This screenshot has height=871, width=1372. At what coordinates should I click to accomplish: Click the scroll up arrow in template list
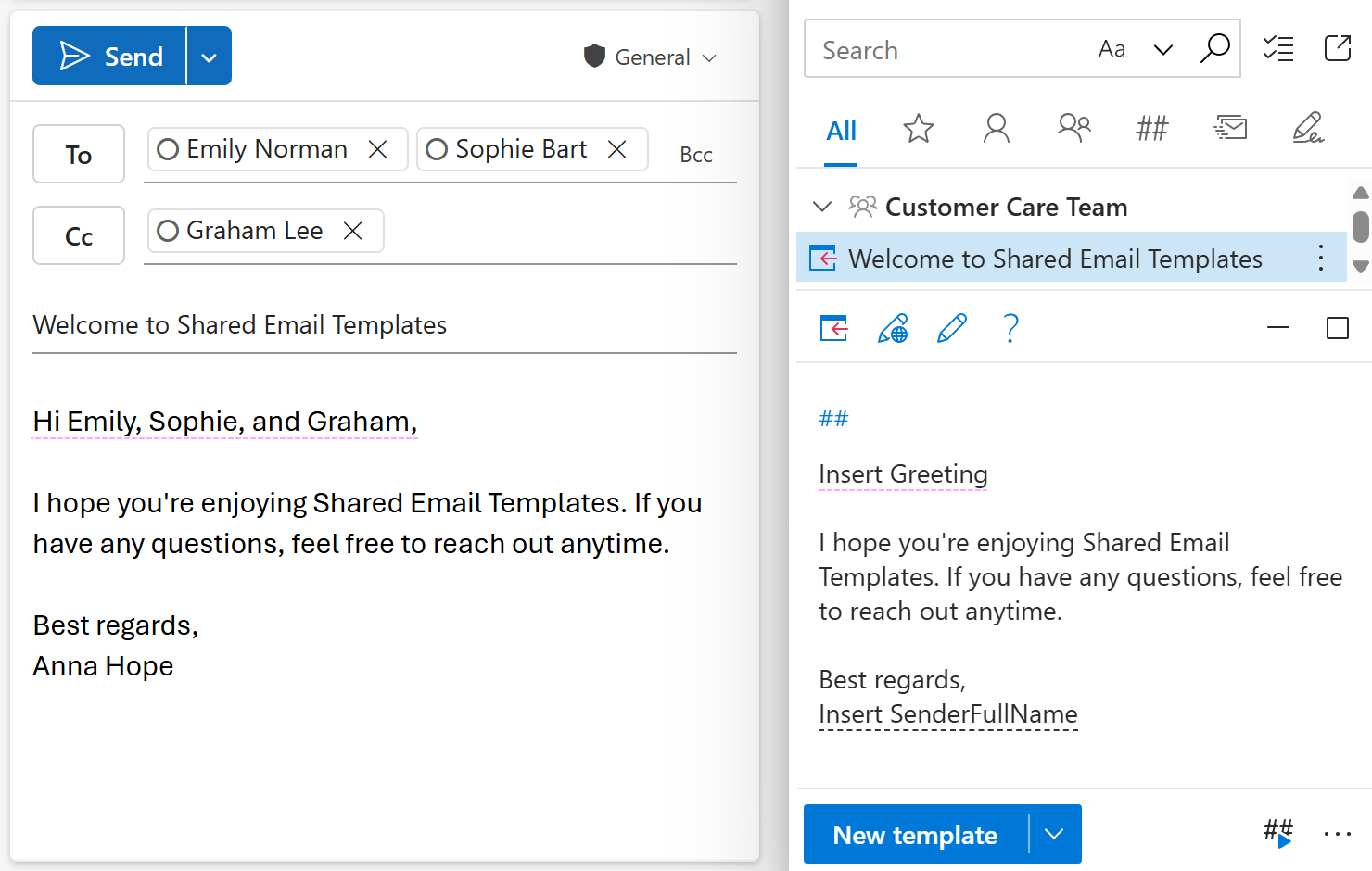[1360, 193]
